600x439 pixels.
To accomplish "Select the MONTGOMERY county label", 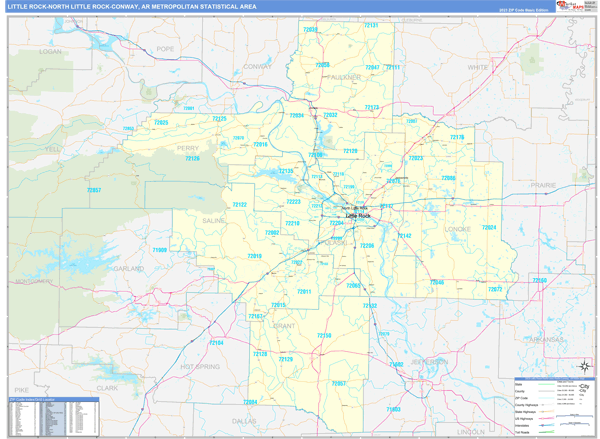I will pos(34,281).
